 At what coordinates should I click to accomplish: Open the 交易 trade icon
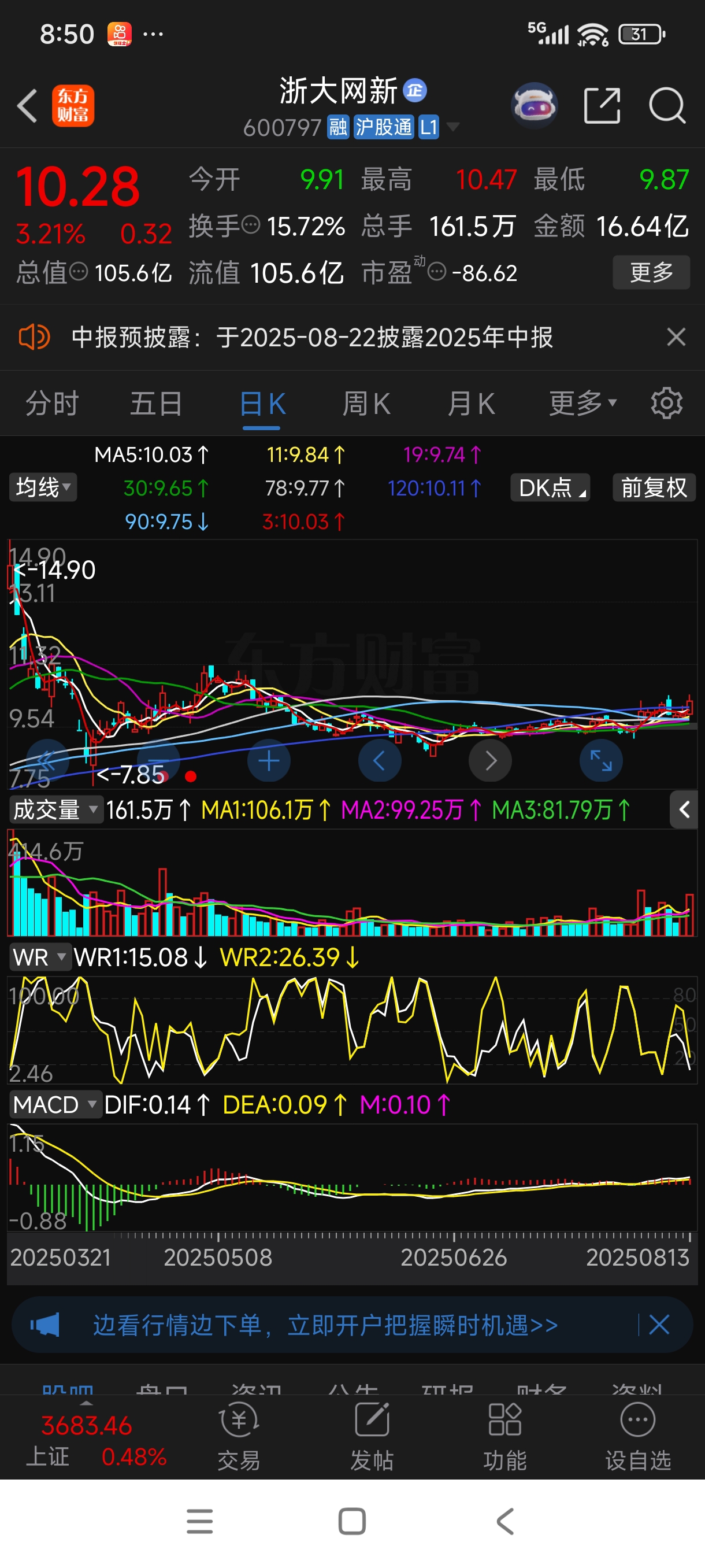point(239,1437)
